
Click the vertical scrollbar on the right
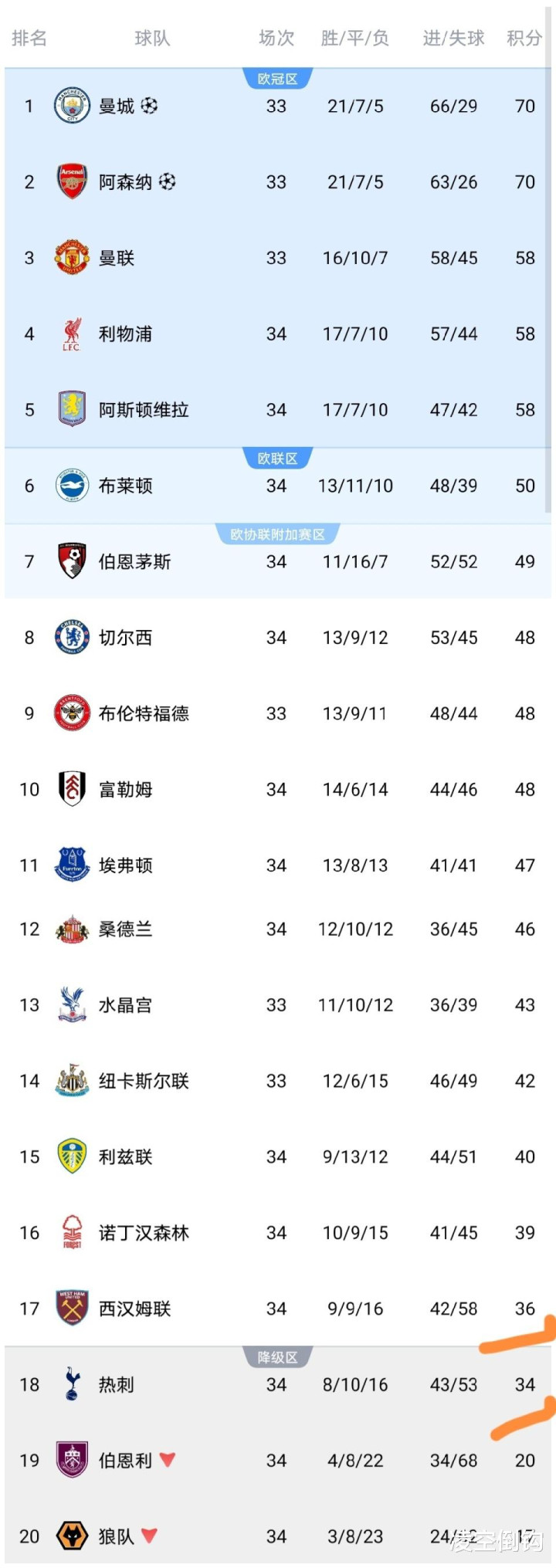click(548, 270)
